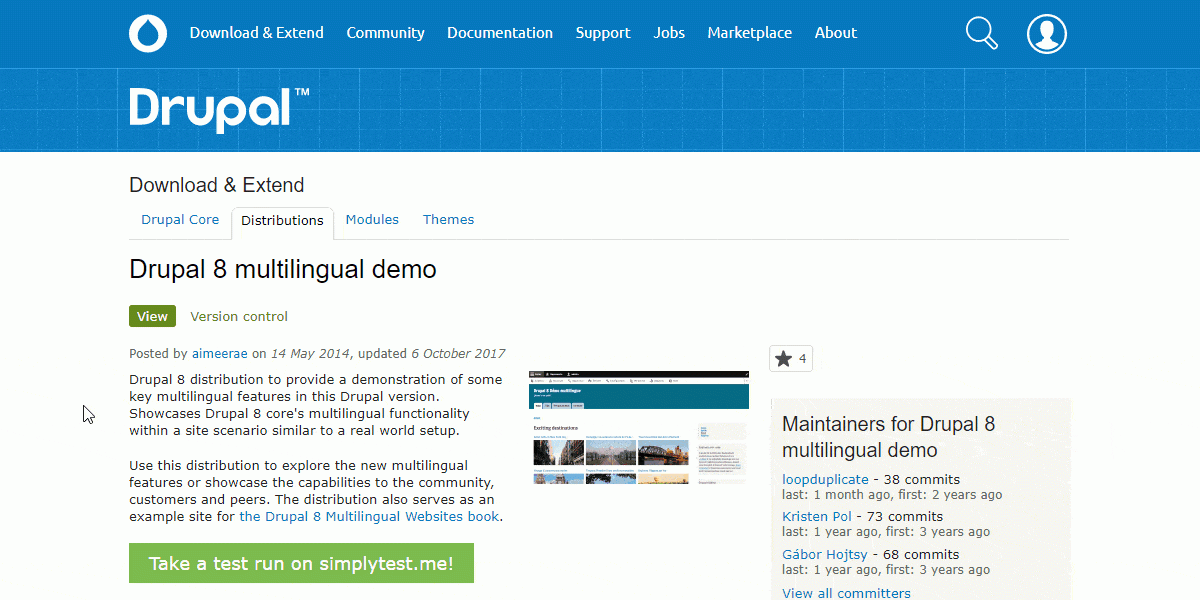Click the star icon to follow project

(x=783, y=359)
